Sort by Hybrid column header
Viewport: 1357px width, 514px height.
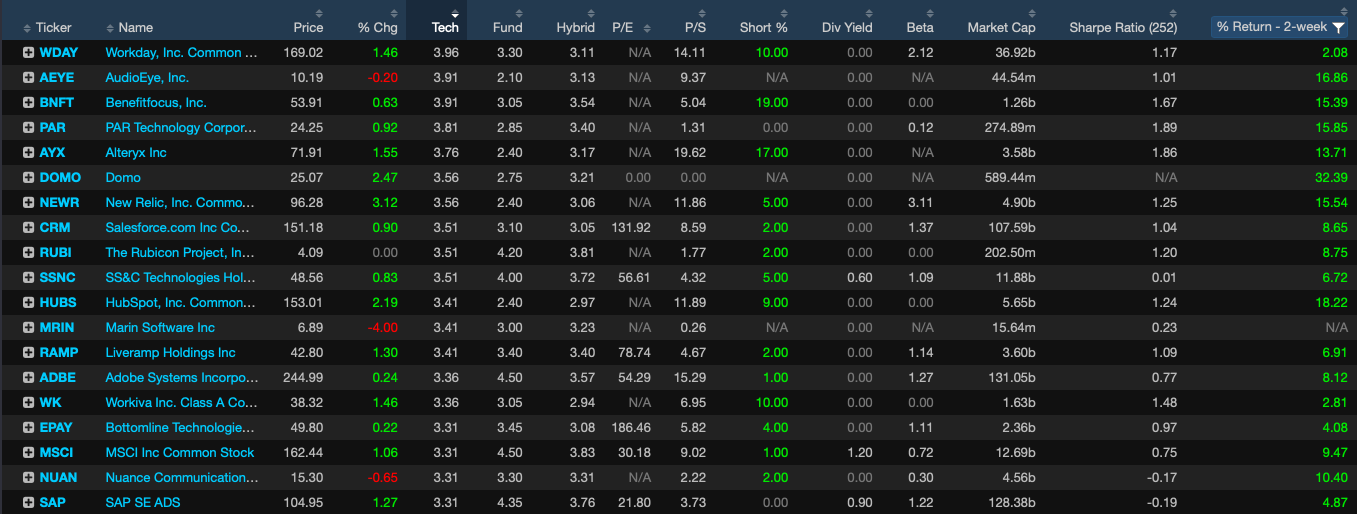click(576, 27)
